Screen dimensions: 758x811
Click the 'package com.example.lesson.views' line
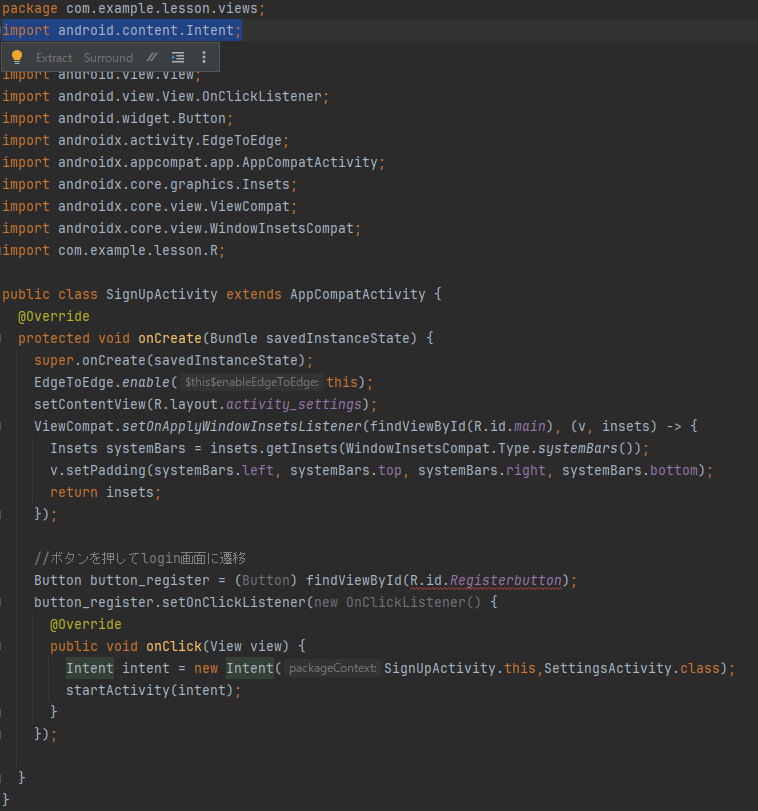[x=133, y=9]
